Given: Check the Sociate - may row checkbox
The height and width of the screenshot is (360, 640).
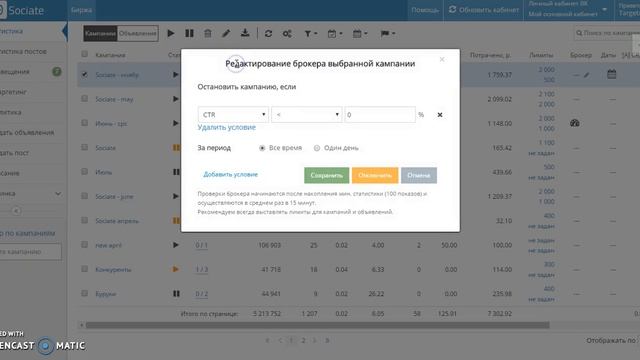Looking at the screenshot, I should 84,99.
